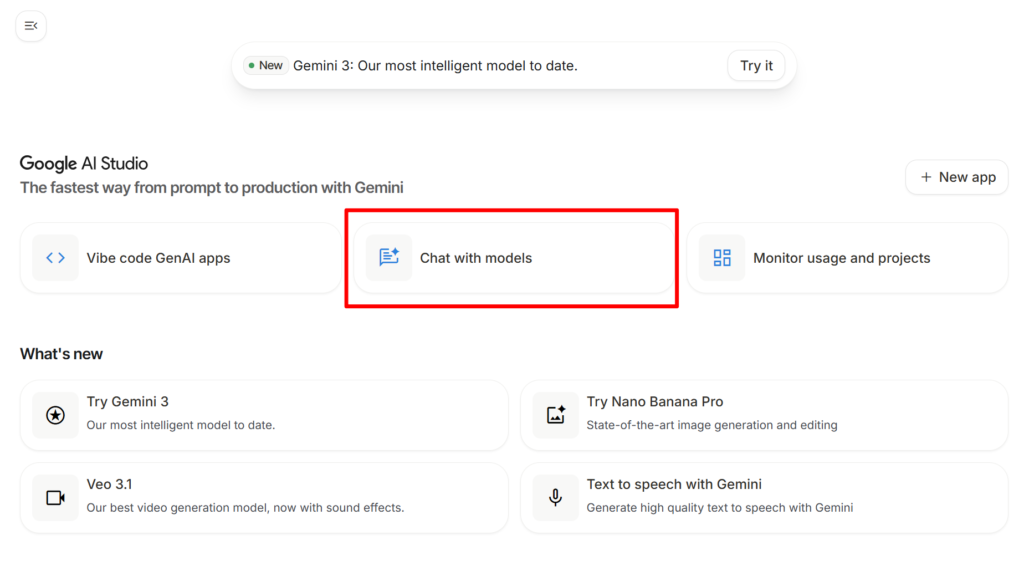Click the microphone icon for Text to speech
The width and height of the screenshot is (1024, 571).
[x=555, y=498]
